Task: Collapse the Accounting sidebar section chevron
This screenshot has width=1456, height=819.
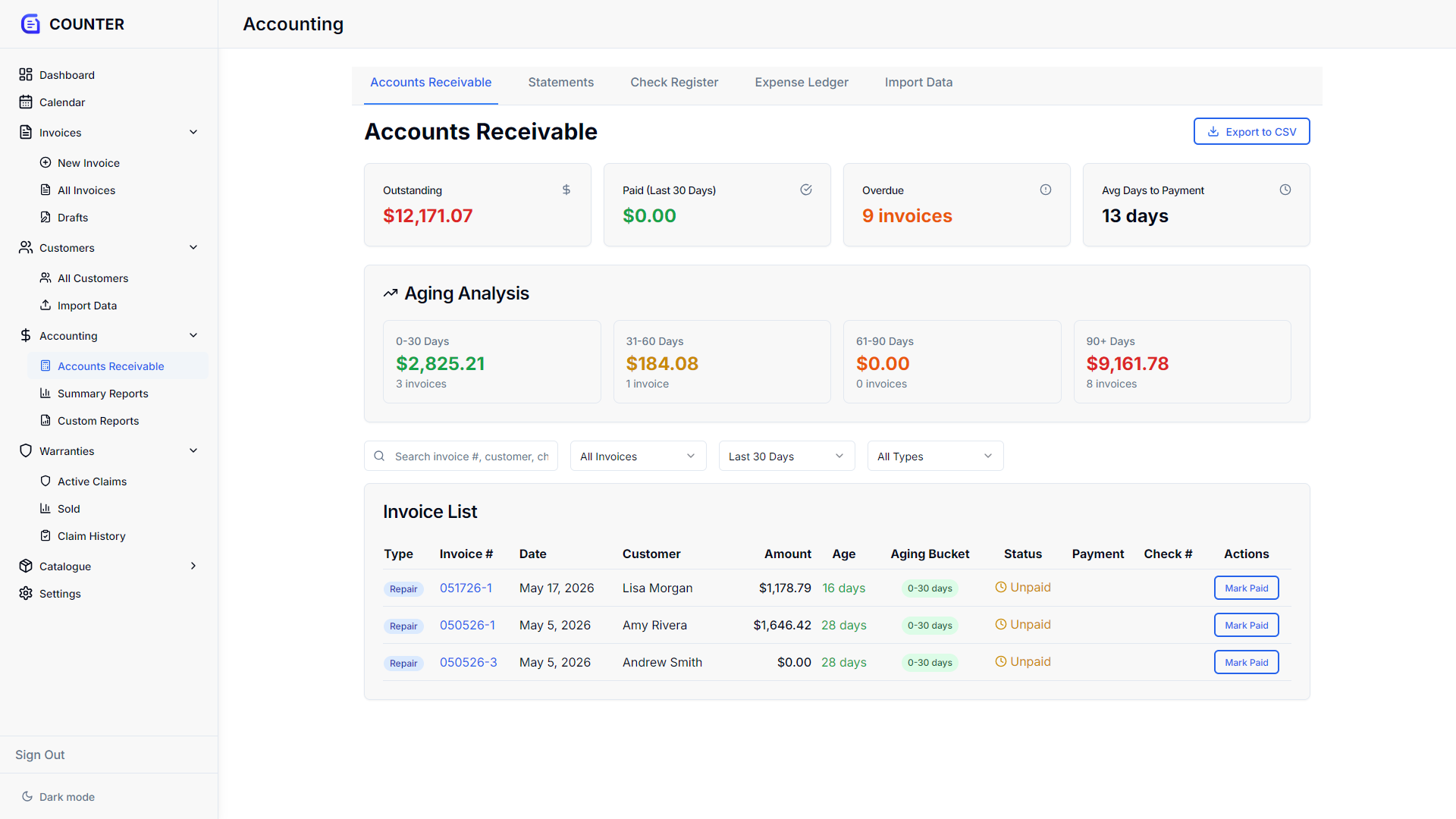Action: pos(193,335)
